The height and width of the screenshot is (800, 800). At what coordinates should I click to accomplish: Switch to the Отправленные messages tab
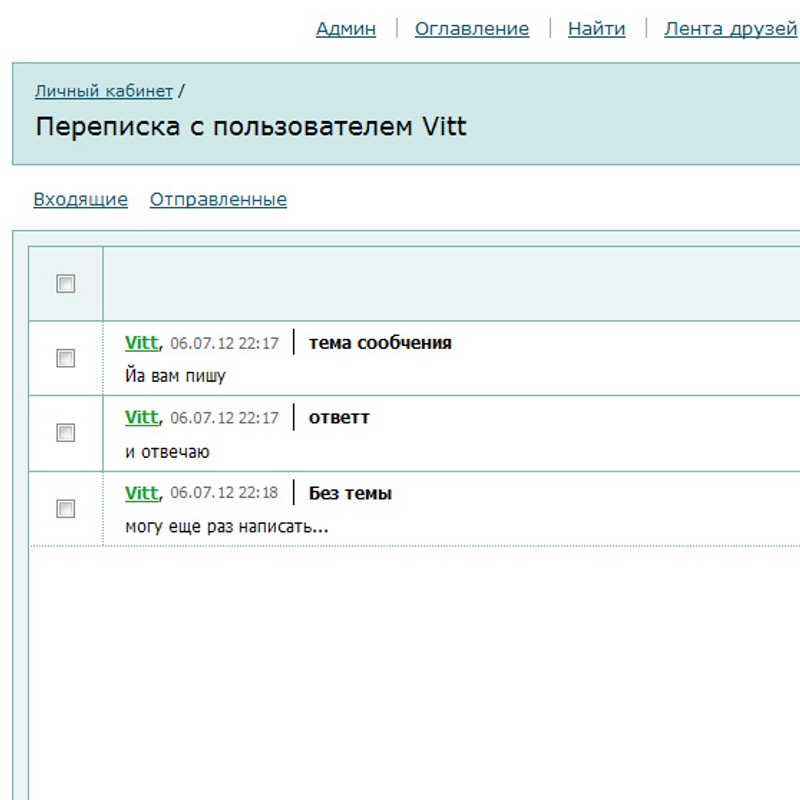pyautogui.click(x=218, y=199)
